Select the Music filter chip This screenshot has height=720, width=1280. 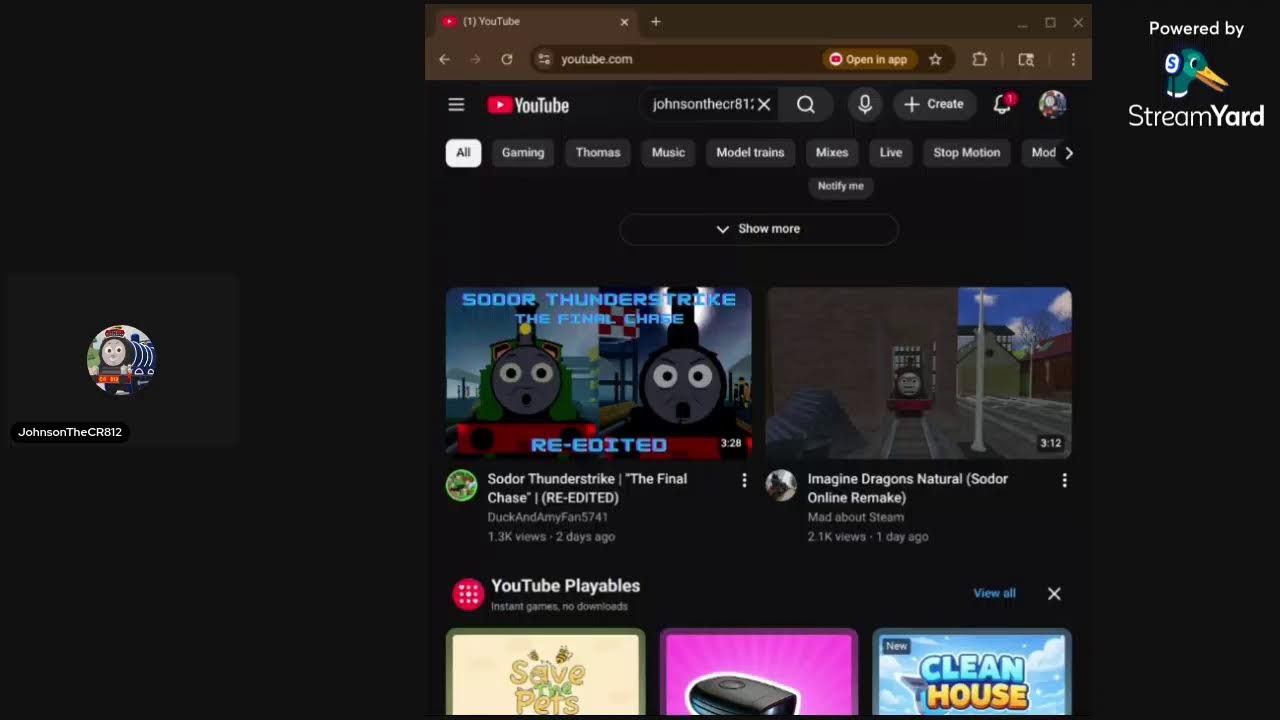click(668, 153)
